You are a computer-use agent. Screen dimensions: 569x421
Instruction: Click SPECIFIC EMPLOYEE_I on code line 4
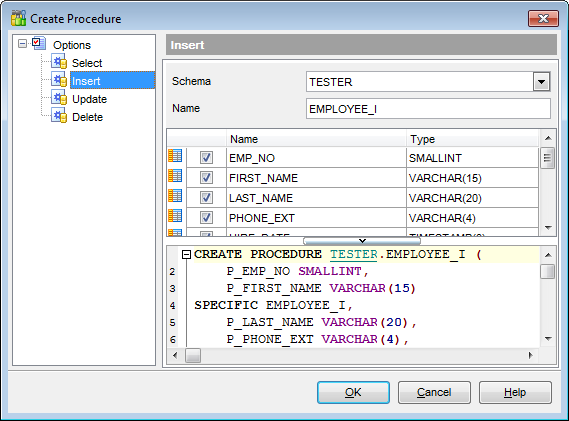coord(270,305)
